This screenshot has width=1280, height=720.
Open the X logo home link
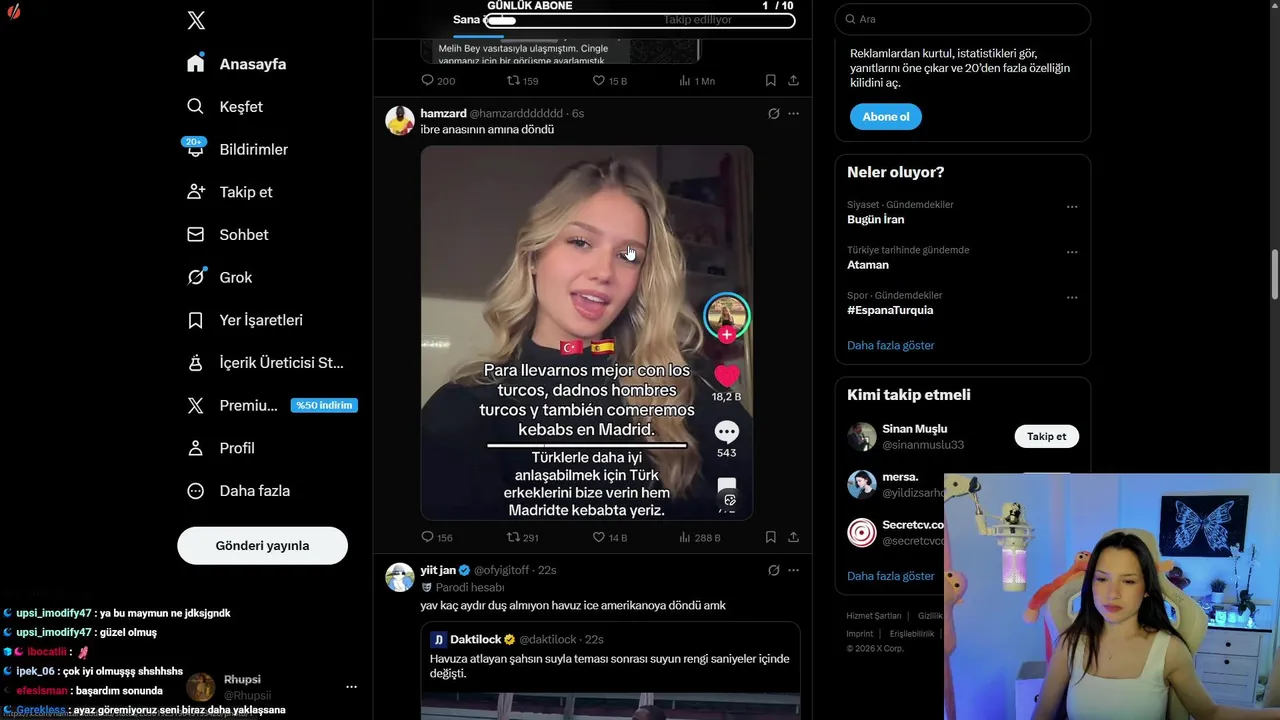(x=196, y=20)
